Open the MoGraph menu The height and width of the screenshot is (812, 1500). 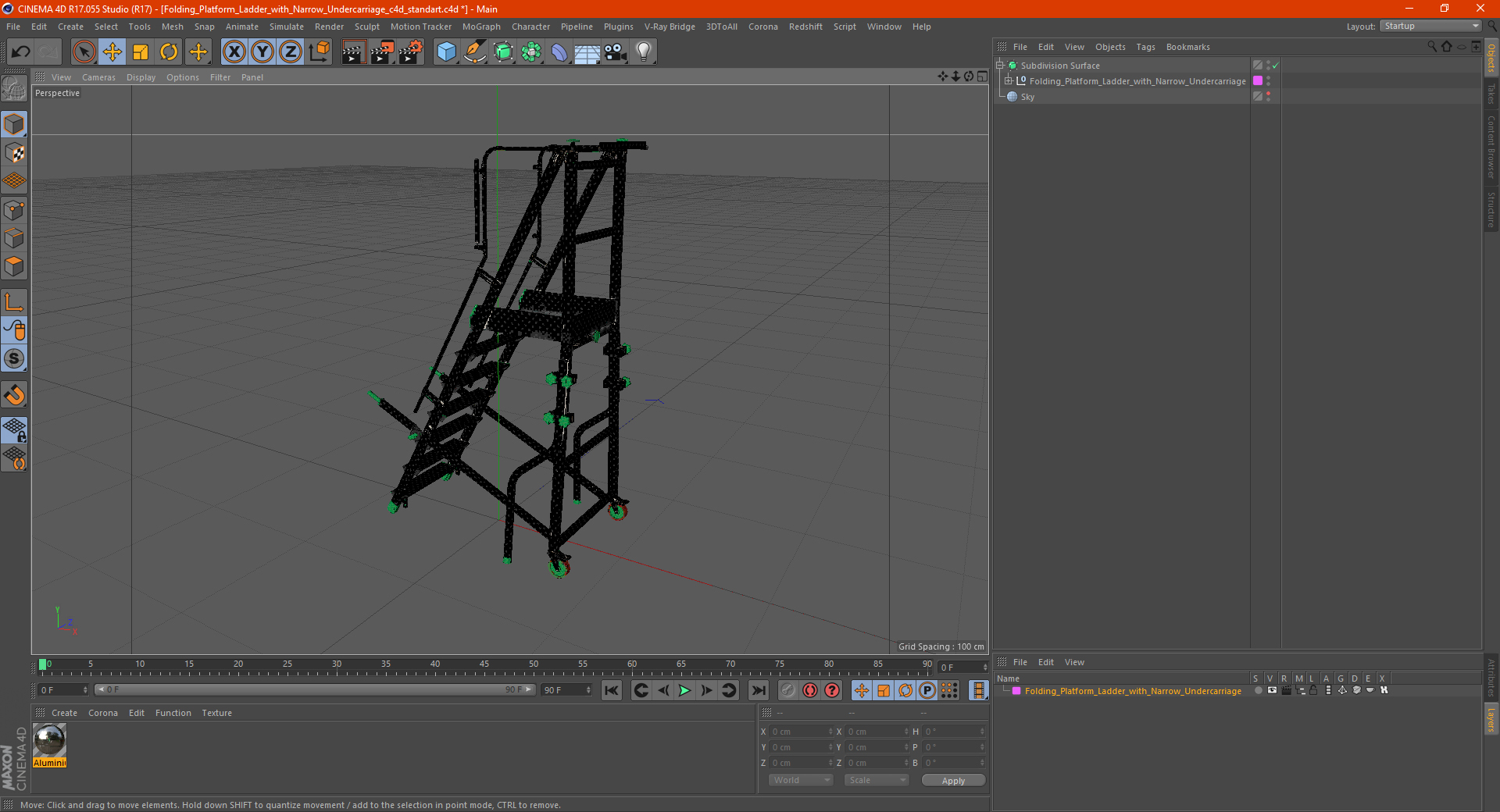pos(481,27)
